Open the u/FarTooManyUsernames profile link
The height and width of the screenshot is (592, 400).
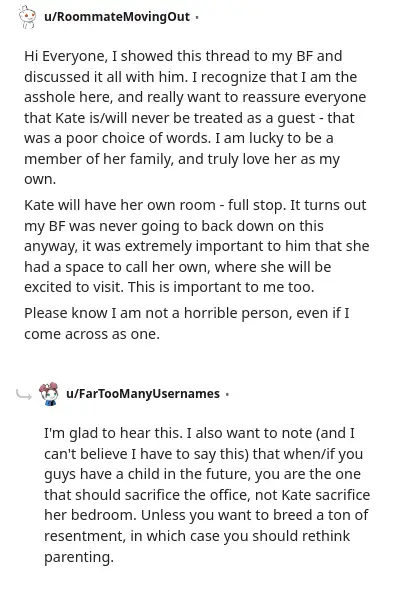point(143,393)
